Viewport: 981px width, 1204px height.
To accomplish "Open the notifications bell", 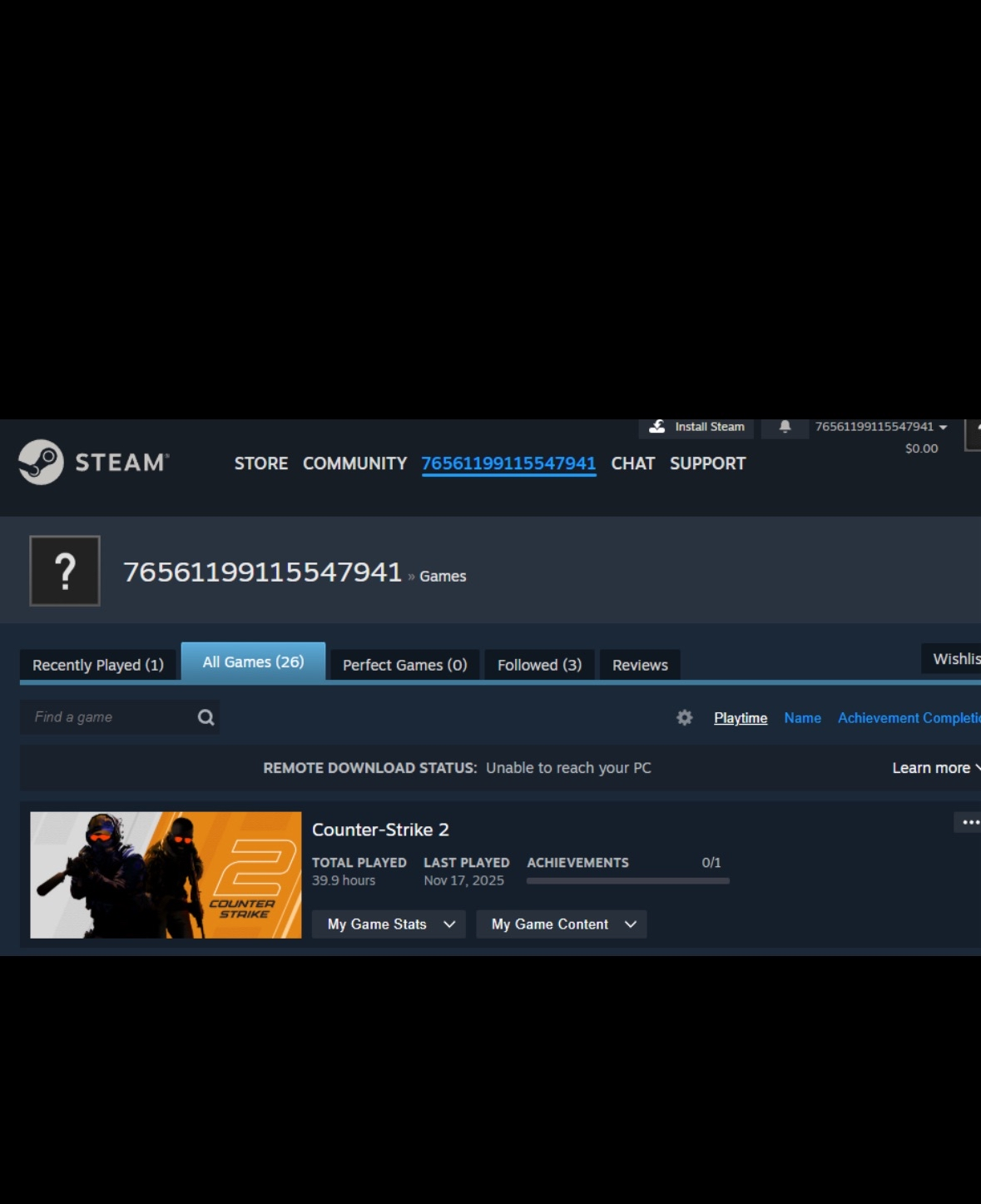I will pos(785,427).
